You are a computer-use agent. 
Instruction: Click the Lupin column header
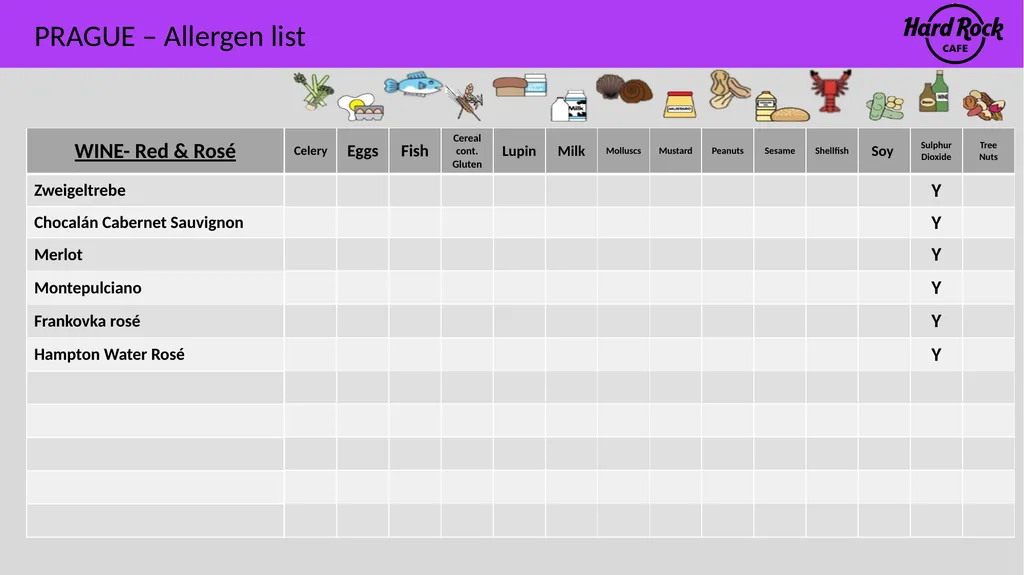(x=519, y=151)
